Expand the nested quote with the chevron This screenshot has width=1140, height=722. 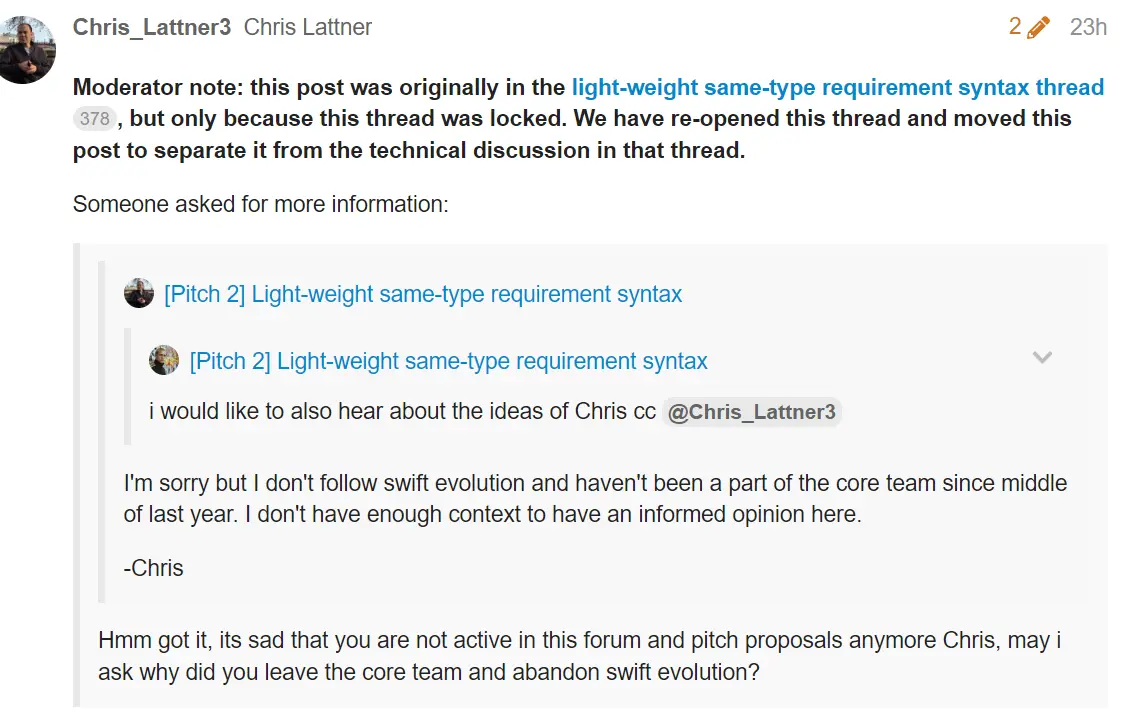click(x=1042, y=357)
